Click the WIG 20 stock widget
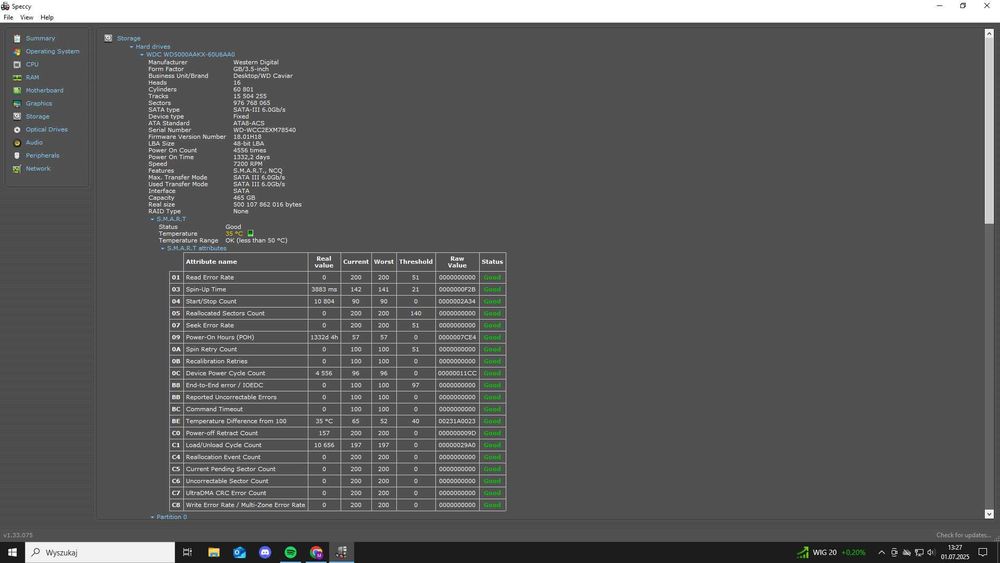This screenshot has width=1000, height=563. [831, 552]
